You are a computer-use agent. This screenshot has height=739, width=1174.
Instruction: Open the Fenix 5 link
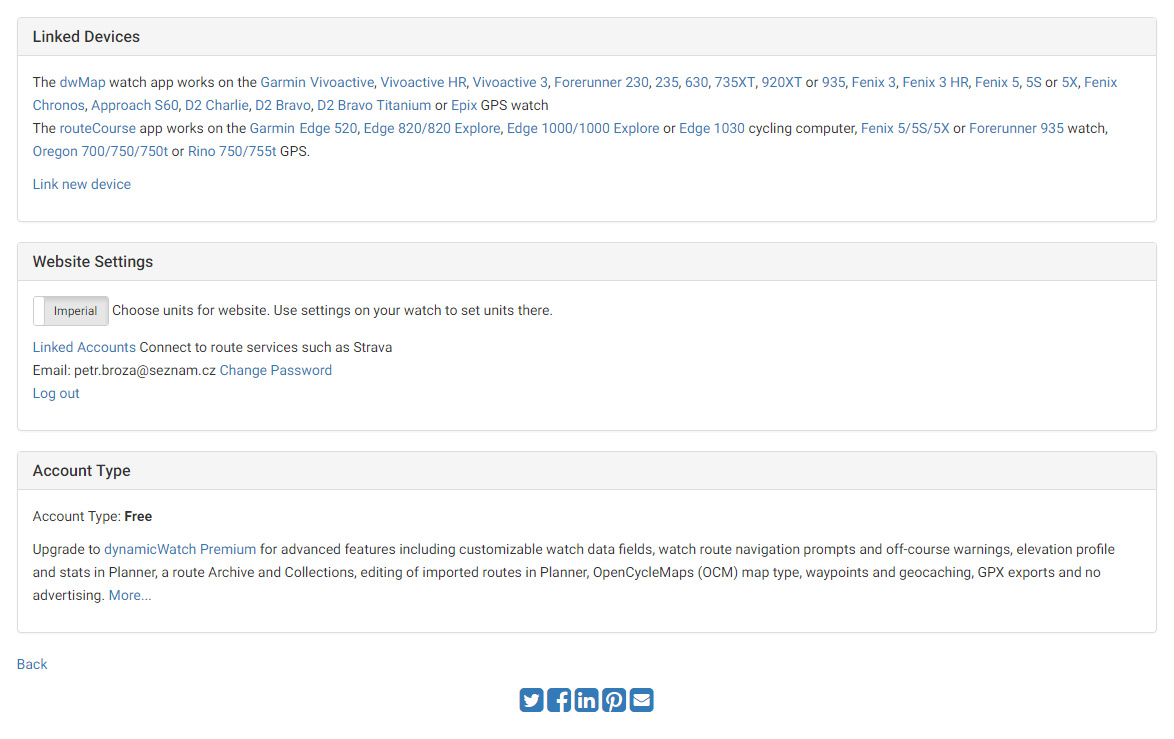[997, 82]
